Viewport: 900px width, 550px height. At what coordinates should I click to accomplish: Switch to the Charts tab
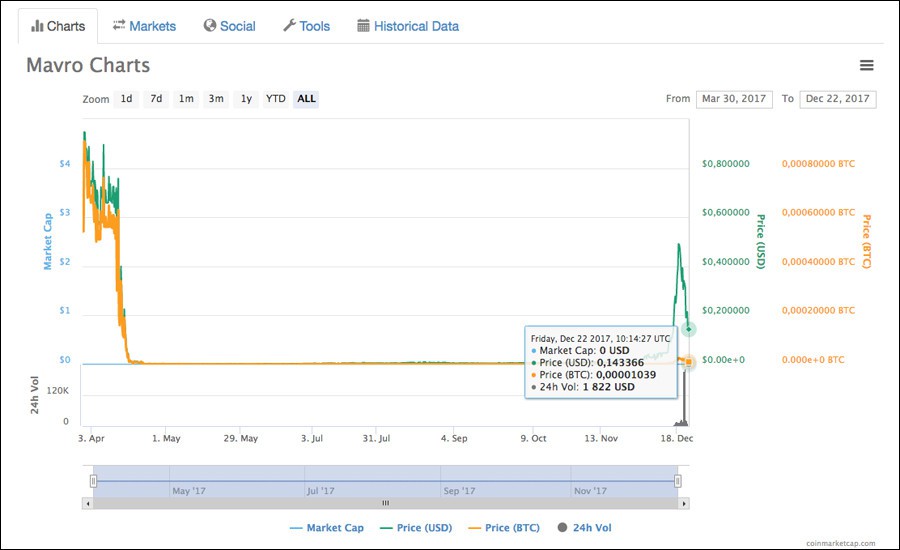click(58, 26)
